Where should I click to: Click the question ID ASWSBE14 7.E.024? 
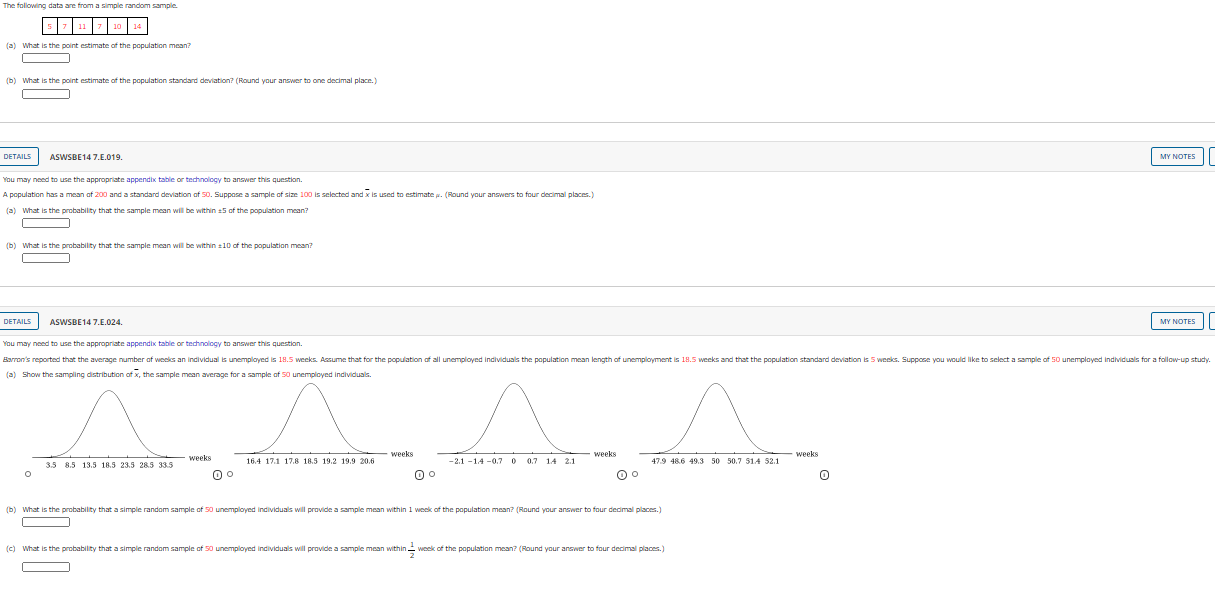[x=86, y=322]
